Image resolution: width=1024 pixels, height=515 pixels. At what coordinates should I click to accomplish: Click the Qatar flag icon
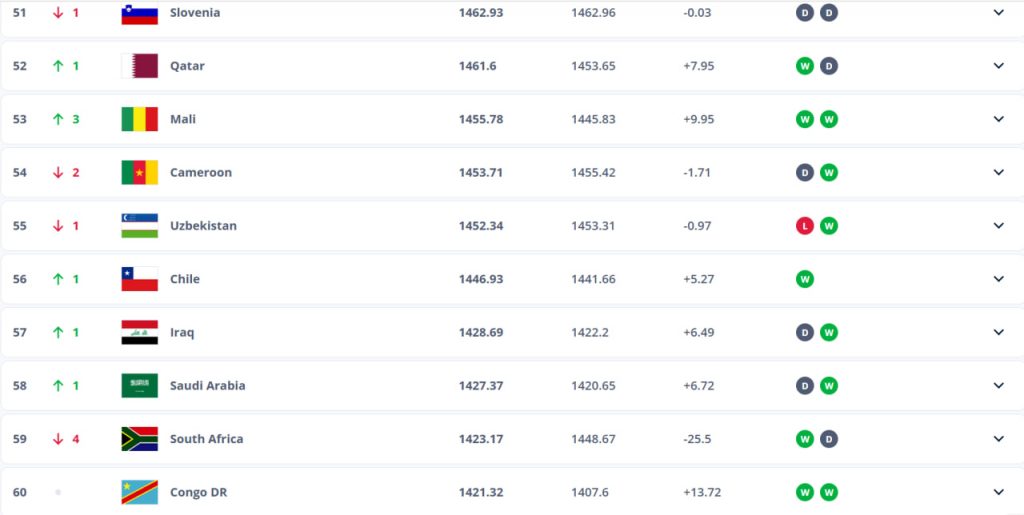(x=139, y=66)
